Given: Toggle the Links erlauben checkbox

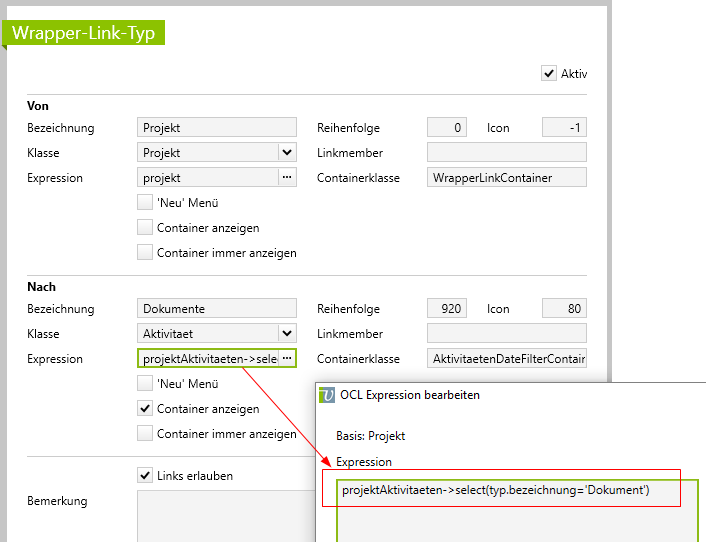Looking at the screenshot, I should pyautogui.click(x=145, y=475).
